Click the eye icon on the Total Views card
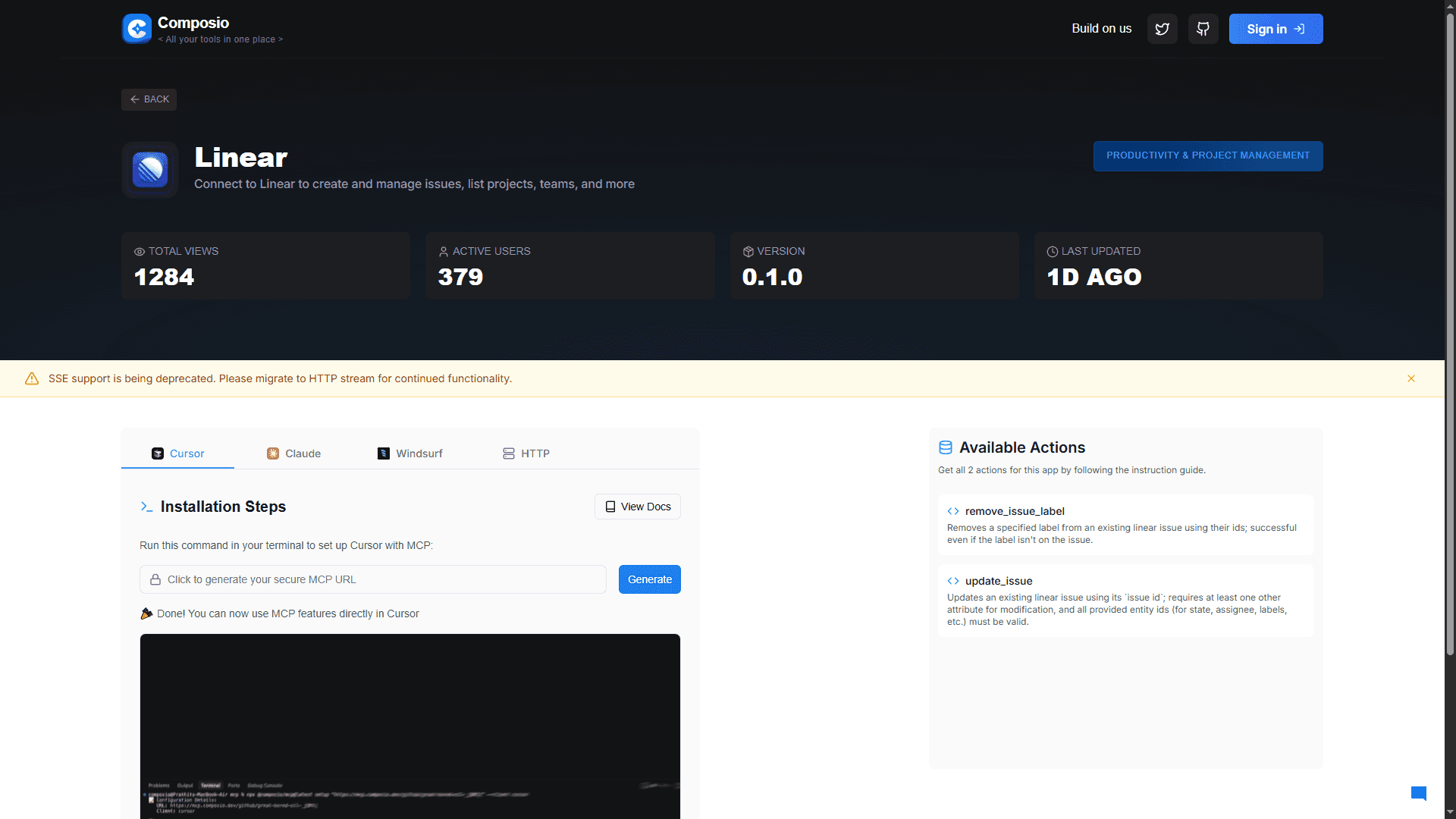Screen dimensions: 1456x819 click(139, 251)
